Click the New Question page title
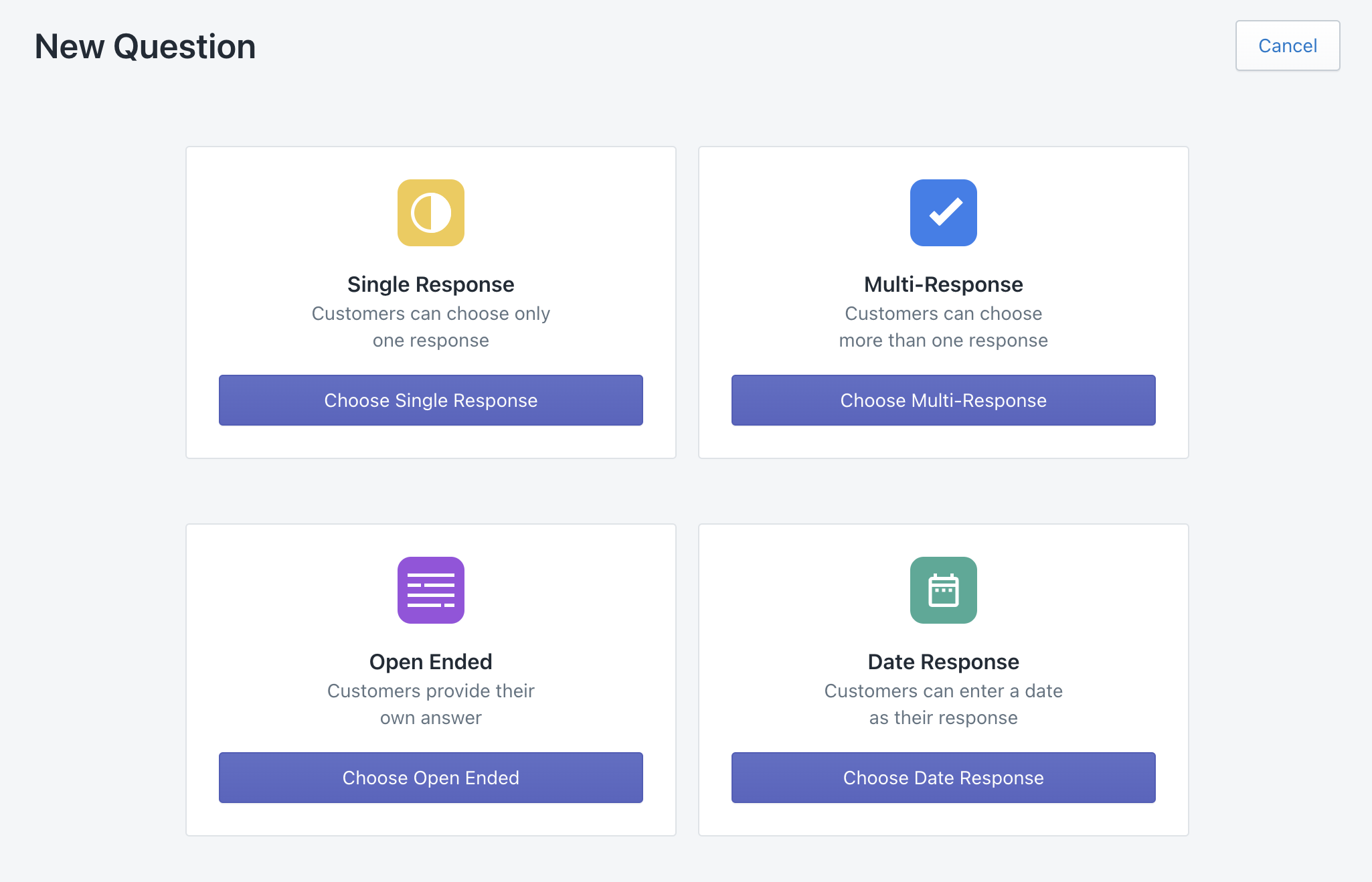1372x882 pixels. [145, 47]
